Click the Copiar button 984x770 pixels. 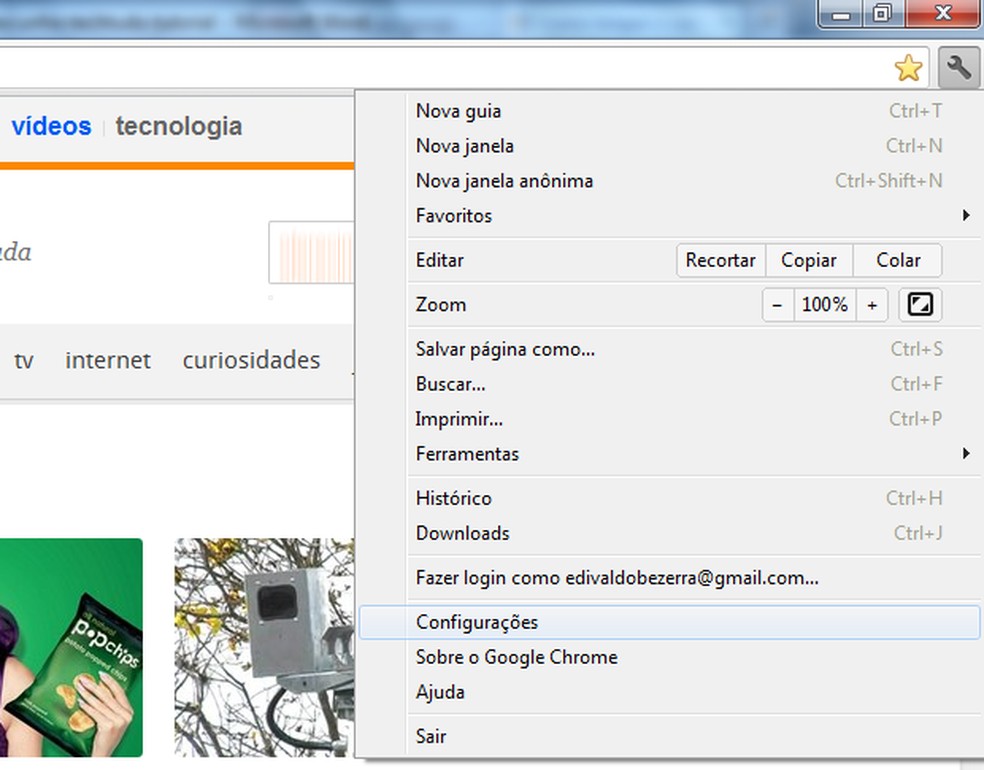[809, 260]
